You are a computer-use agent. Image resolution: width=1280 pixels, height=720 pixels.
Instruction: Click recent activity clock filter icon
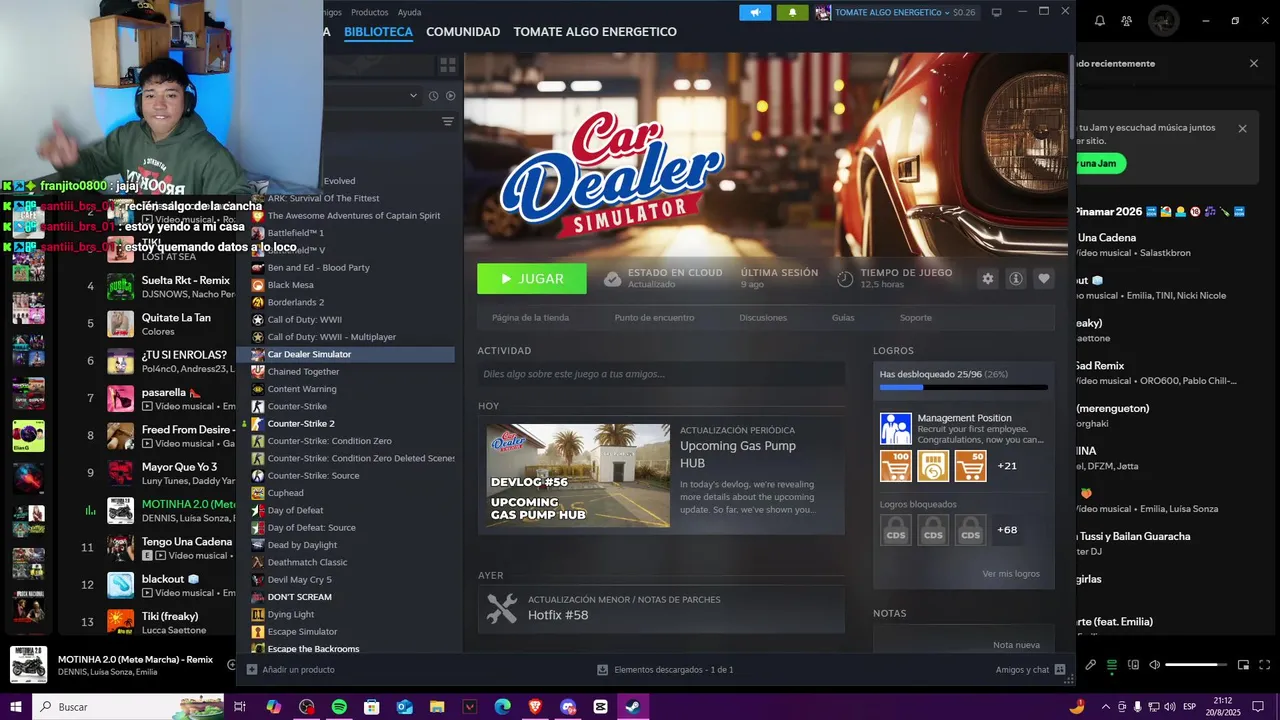pyautogui.click(x=433, y=96)
